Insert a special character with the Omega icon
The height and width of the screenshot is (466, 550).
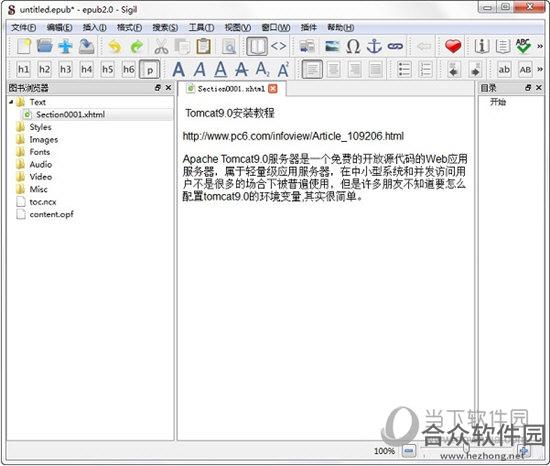click(x=353, y=46)
